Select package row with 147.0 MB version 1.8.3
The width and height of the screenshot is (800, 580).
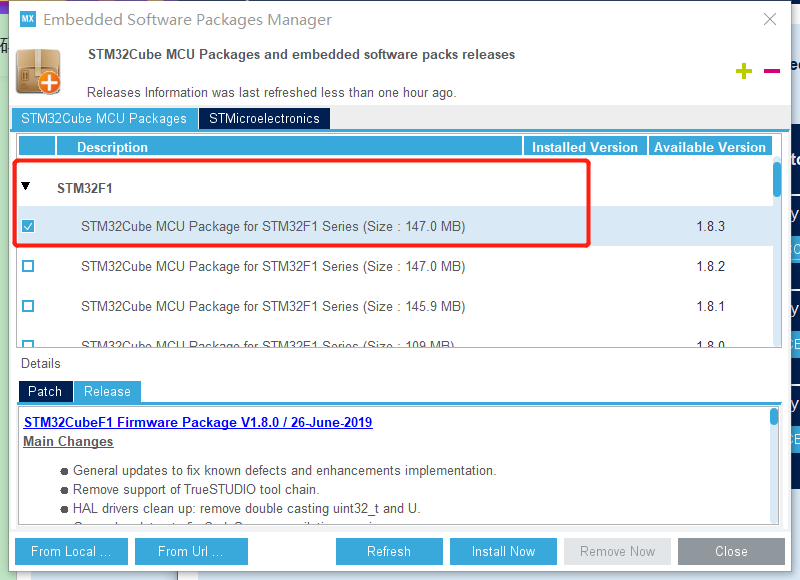click(x=395, y=226)
